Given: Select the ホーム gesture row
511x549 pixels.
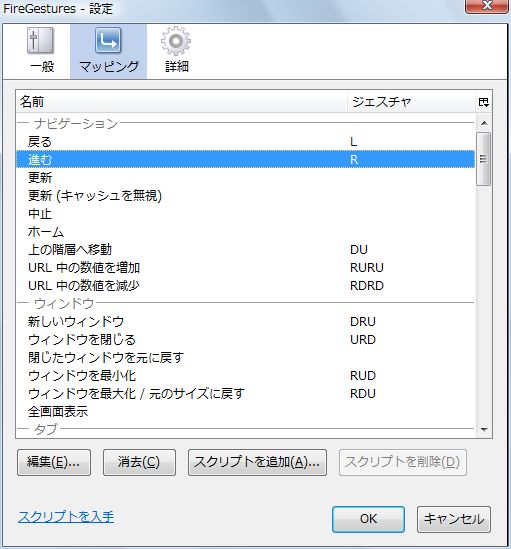Looking at the screenshot, I should point(245,232).
